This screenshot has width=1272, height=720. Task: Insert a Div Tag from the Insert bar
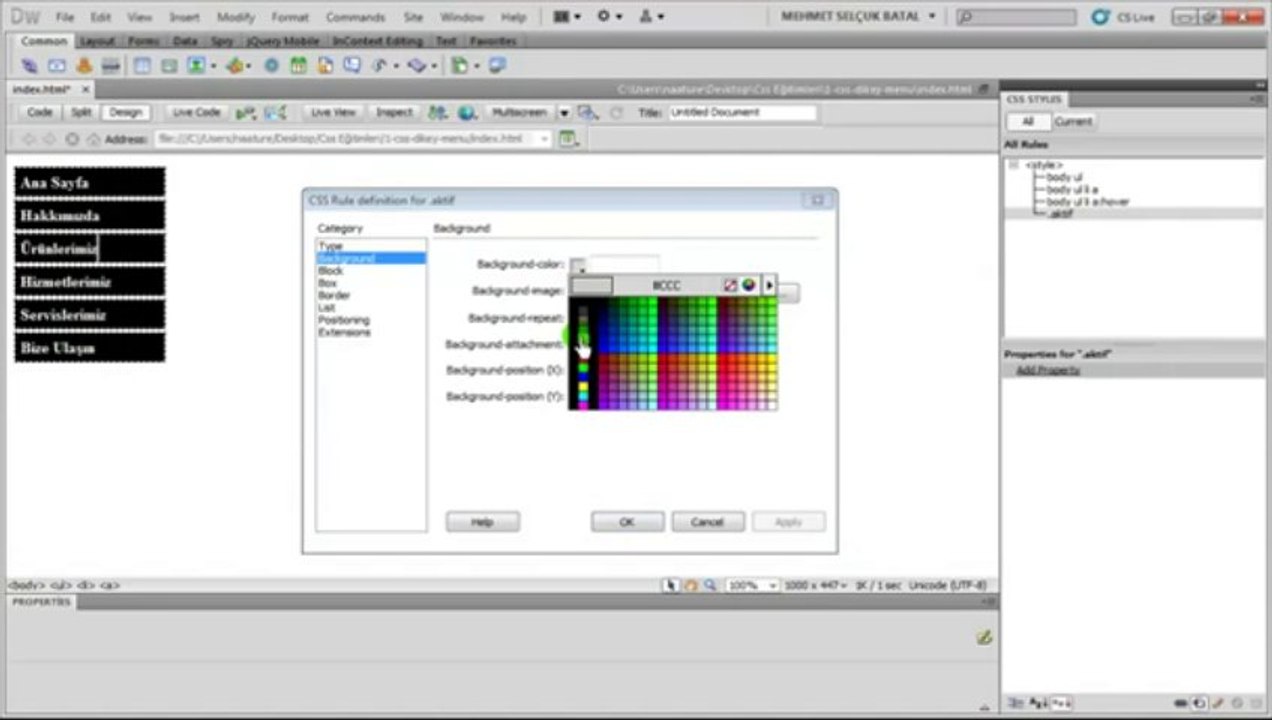pos(169,66)
